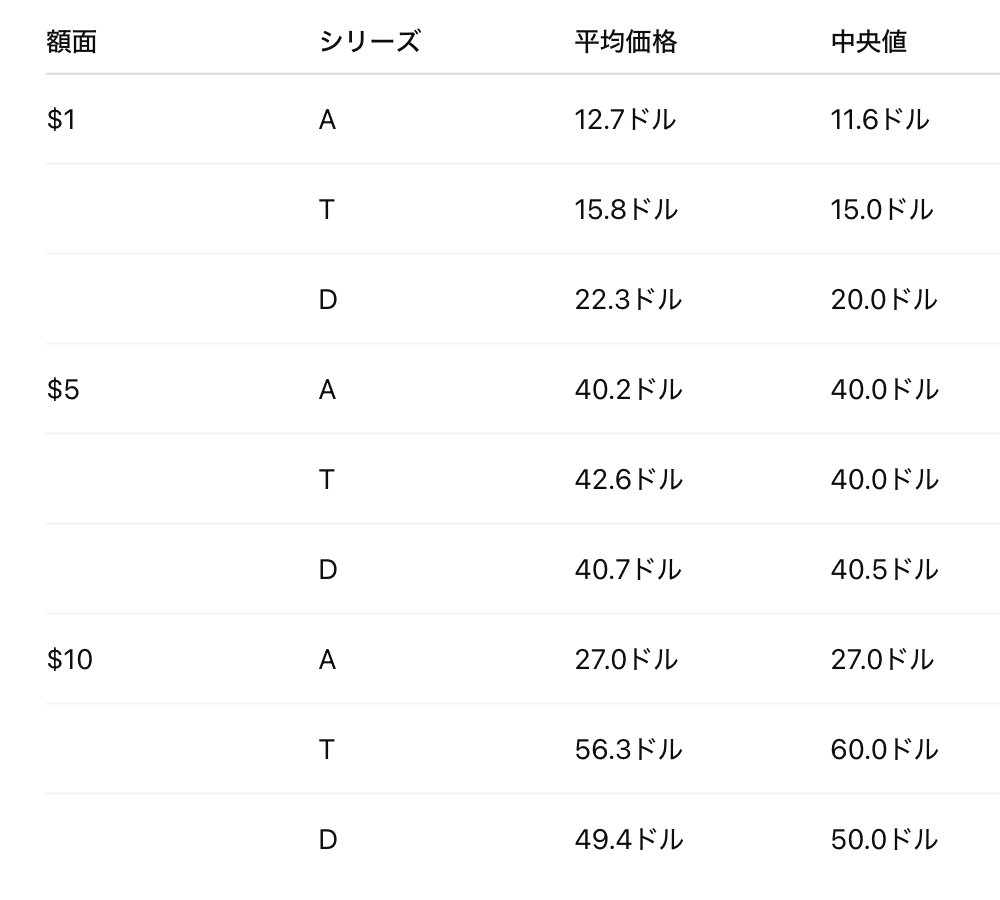Select the 50.0ドル median cell
The image size is (1000, 900).
(884, 840)
